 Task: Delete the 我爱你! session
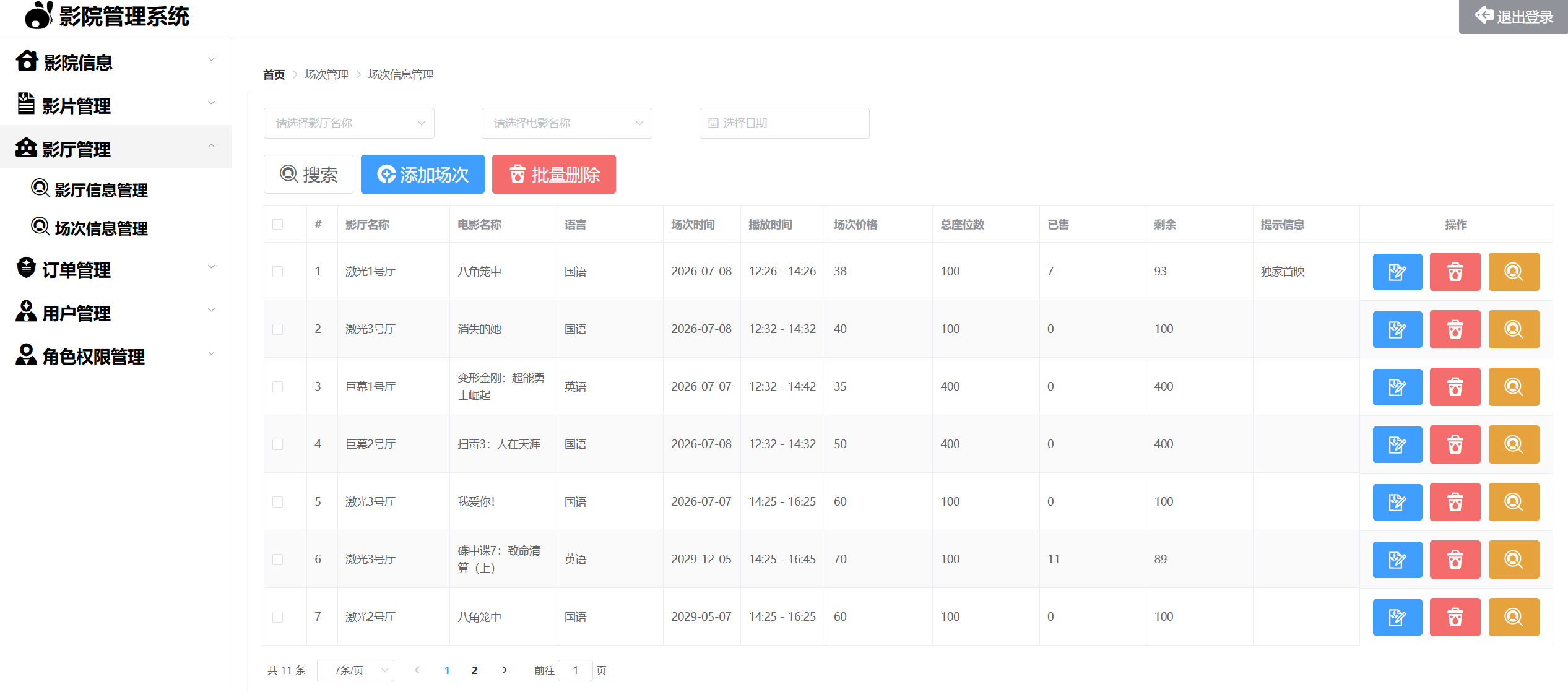(x=1455, y=502)
